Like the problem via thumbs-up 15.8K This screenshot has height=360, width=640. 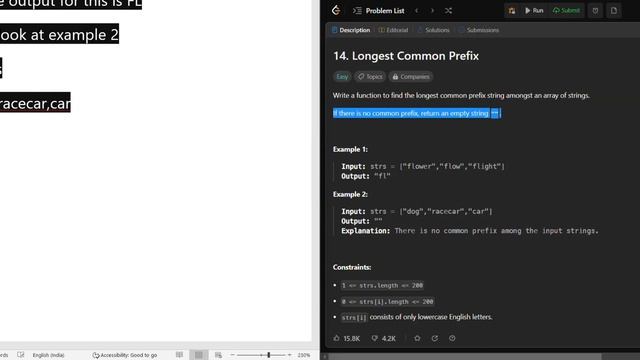(347, 338)
